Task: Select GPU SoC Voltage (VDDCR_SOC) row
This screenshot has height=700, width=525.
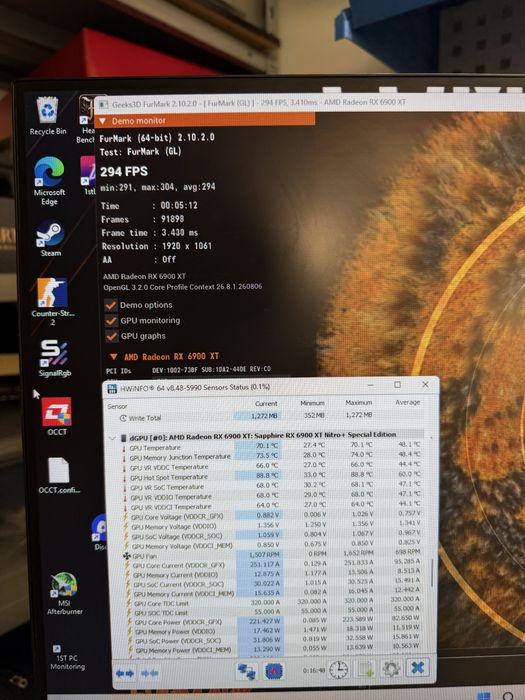Action: coord(271,535)
